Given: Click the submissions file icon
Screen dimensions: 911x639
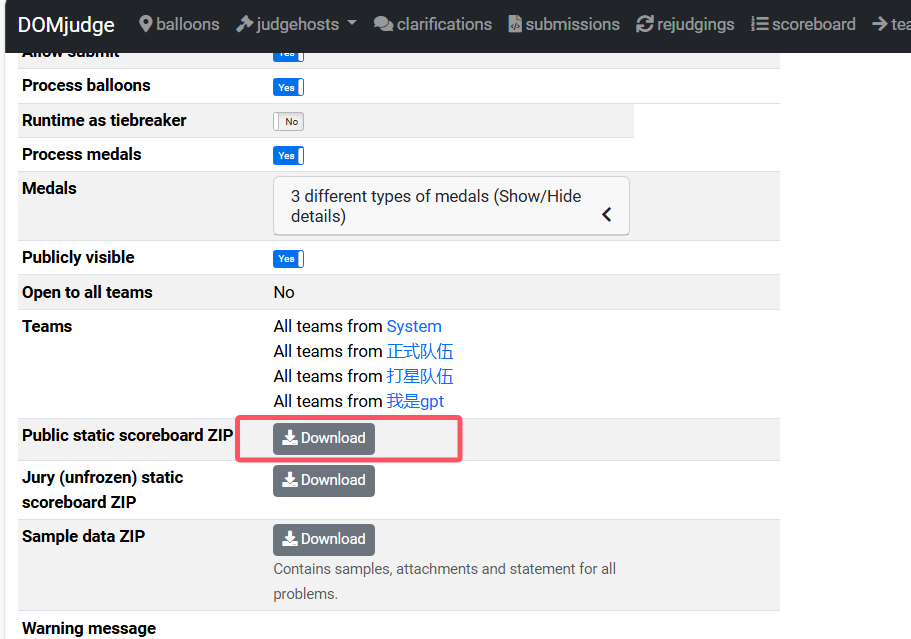Looking at the screenshot, I should [x=515, y=24].
